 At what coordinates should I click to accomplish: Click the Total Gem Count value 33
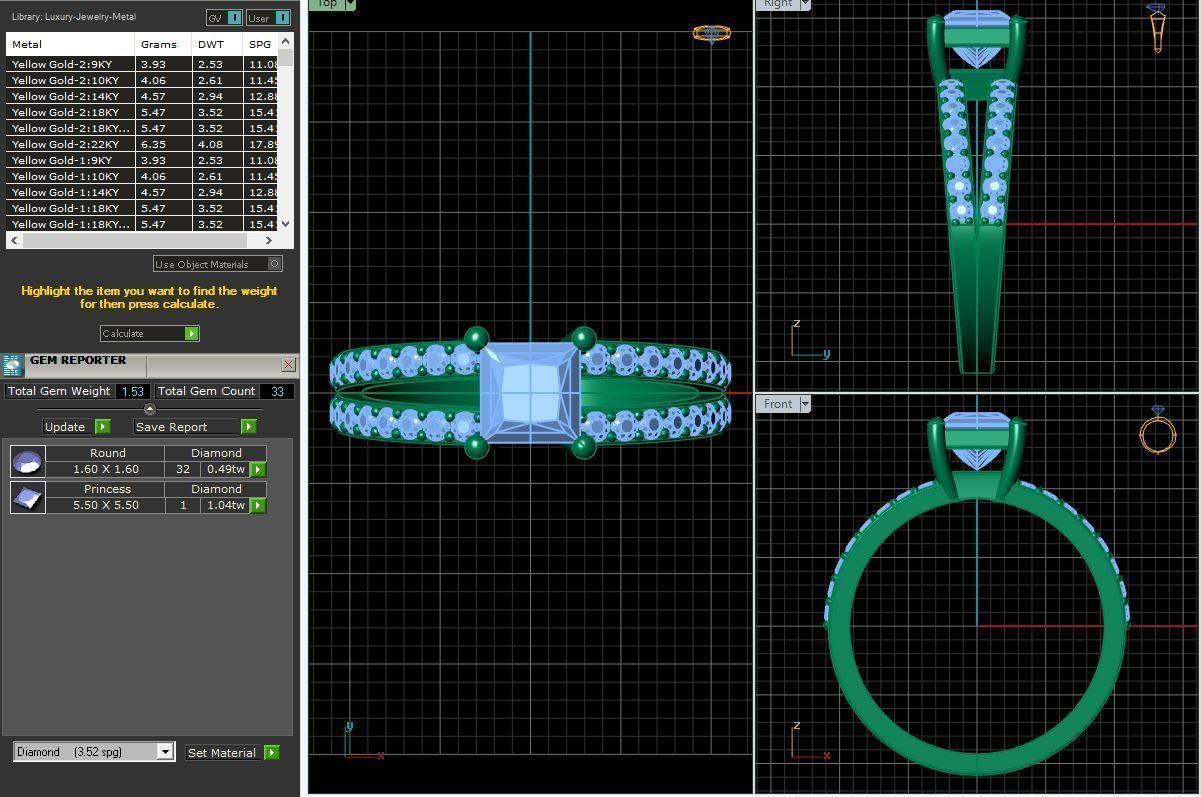[277, 391]
